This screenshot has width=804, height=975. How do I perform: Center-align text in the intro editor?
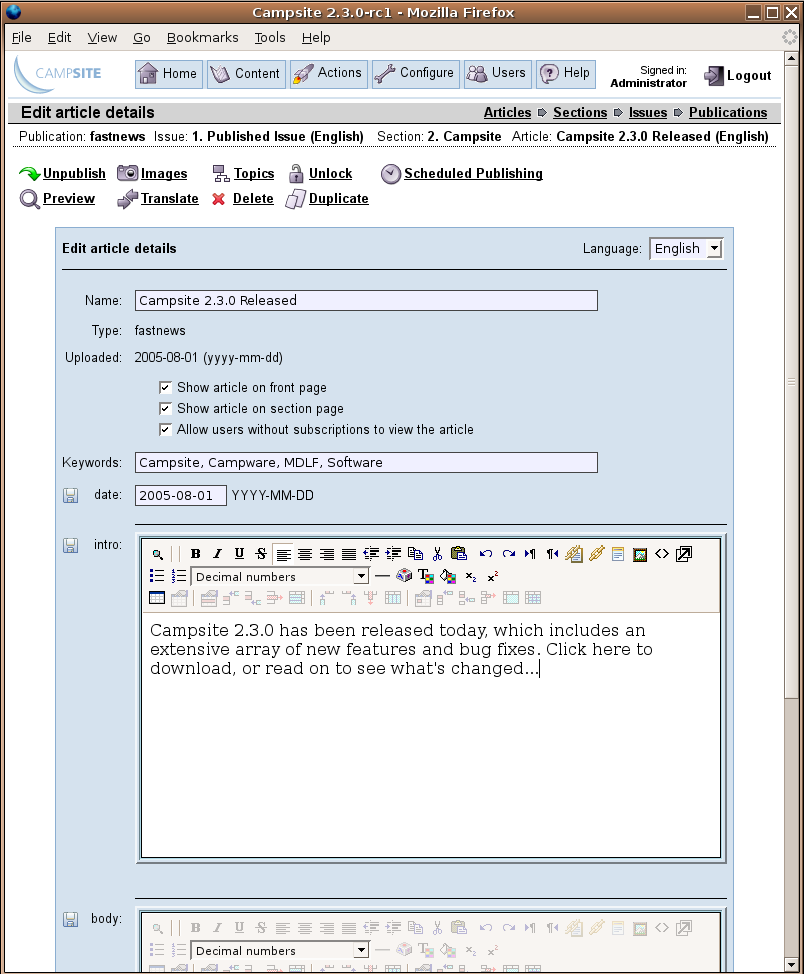click(x=305, y=553)
